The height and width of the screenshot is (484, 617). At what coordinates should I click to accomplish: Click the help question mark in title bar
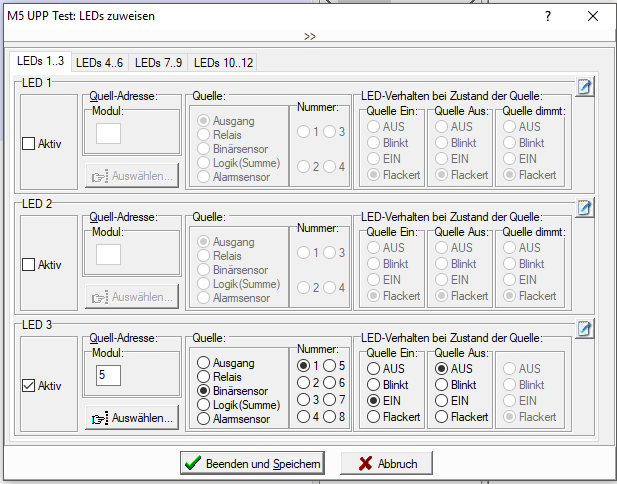(x=547, y=17)
